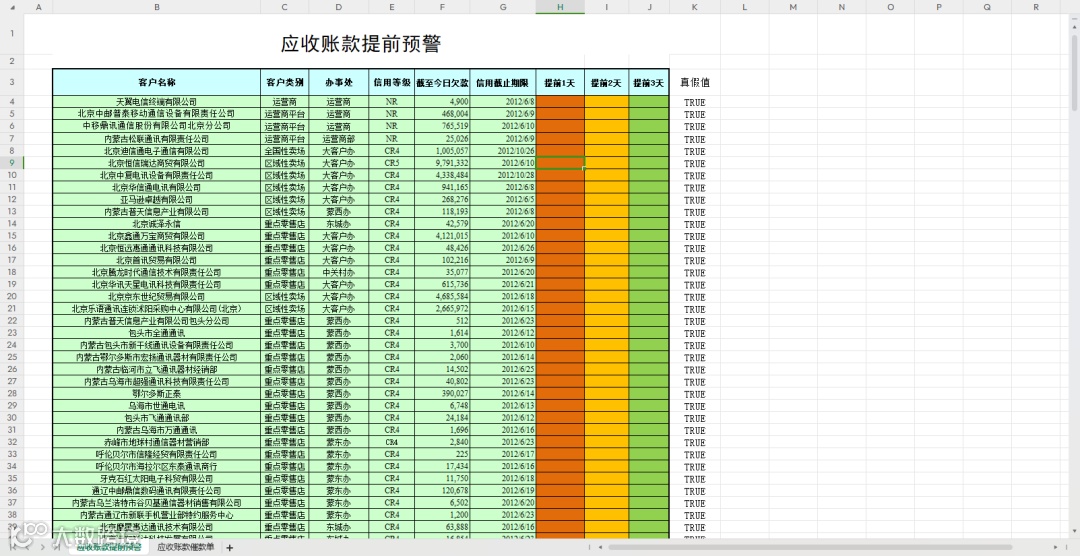
Task: Select cell 北京诚泽永信
Action: [156, 224]
